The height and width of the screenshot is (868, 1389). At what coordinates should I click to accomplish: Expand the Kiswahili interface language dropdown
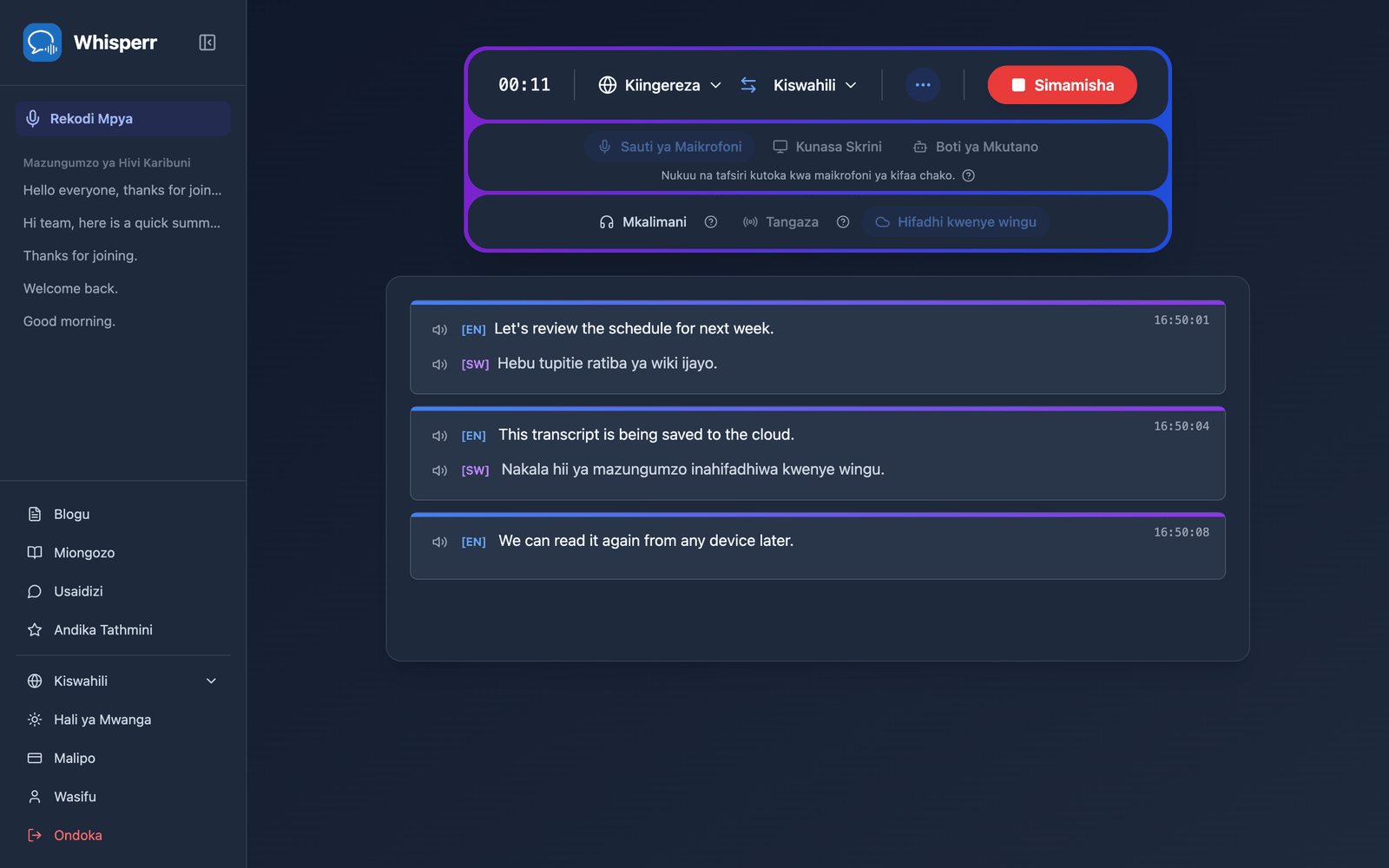click(122, 681)
